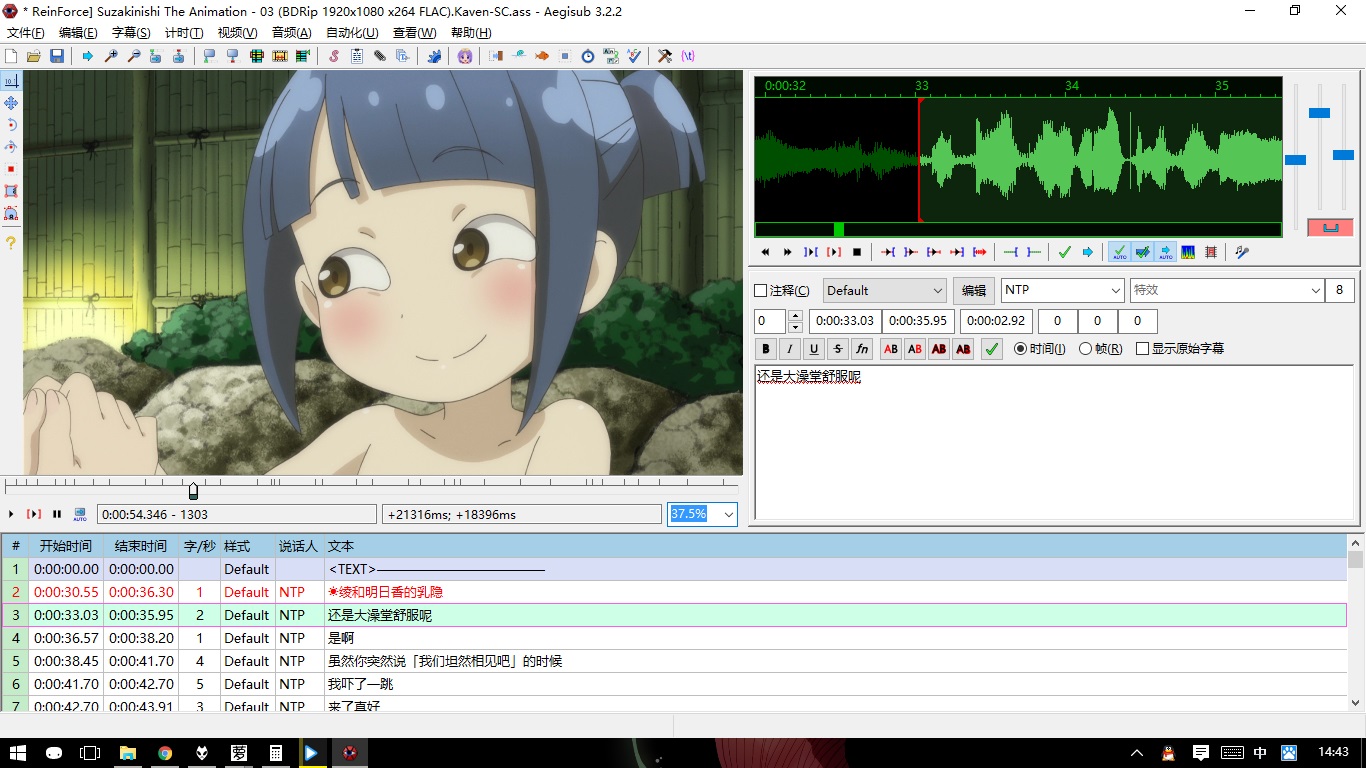Toggle link of vertical zoom and volume sliders
This screenshot has width=1366, height=768.
1330,227
